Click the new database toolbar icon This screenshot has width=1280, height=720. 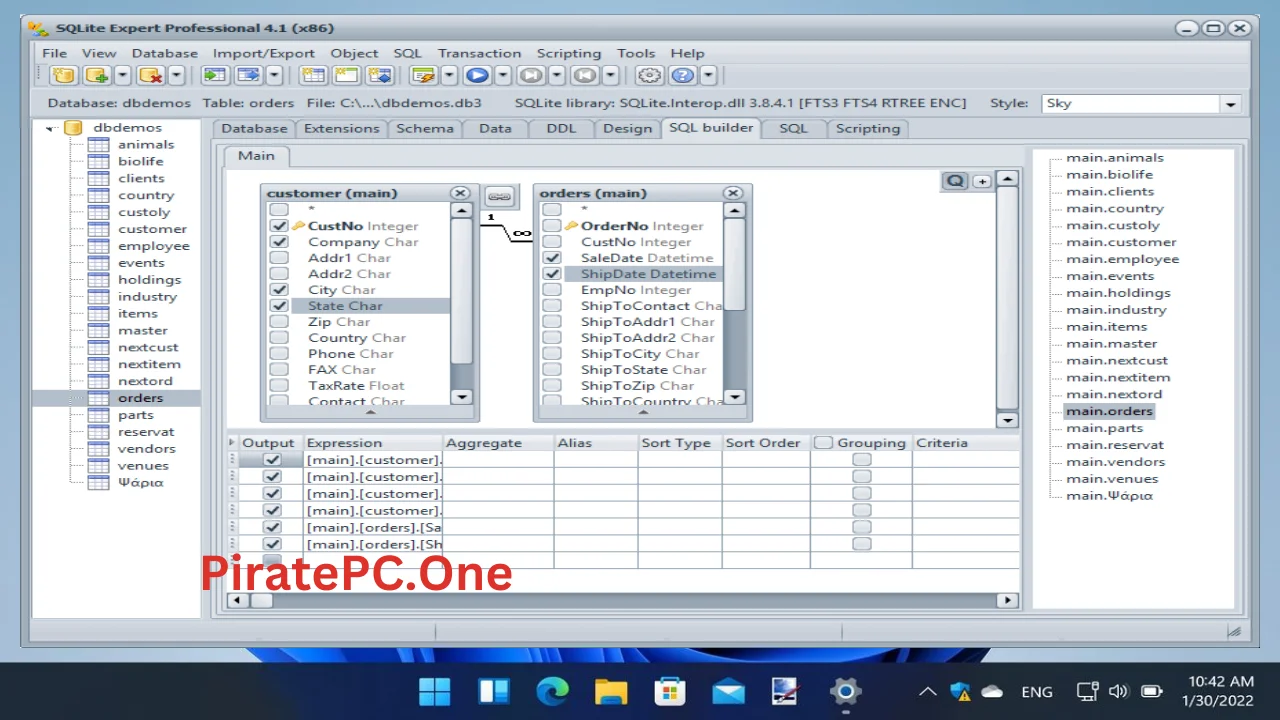[x=64, y=75]
